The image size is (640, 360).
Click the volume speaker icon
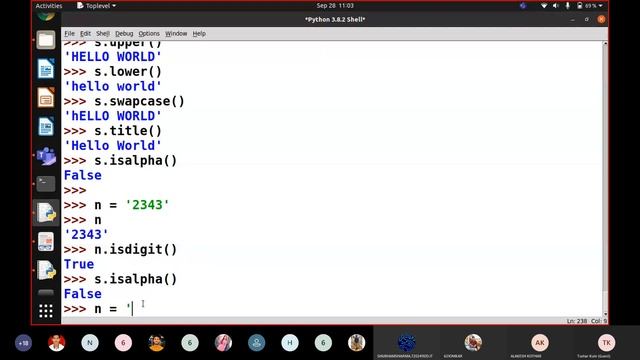(x=556, y=6)
